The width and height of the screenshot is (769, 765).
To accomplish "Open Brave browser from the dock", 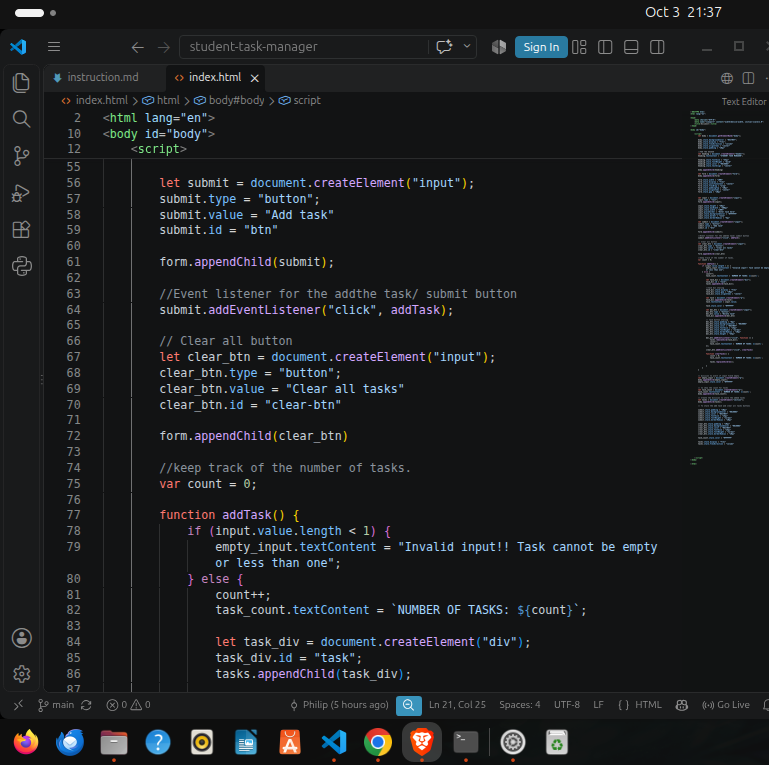I will (422, 742).
